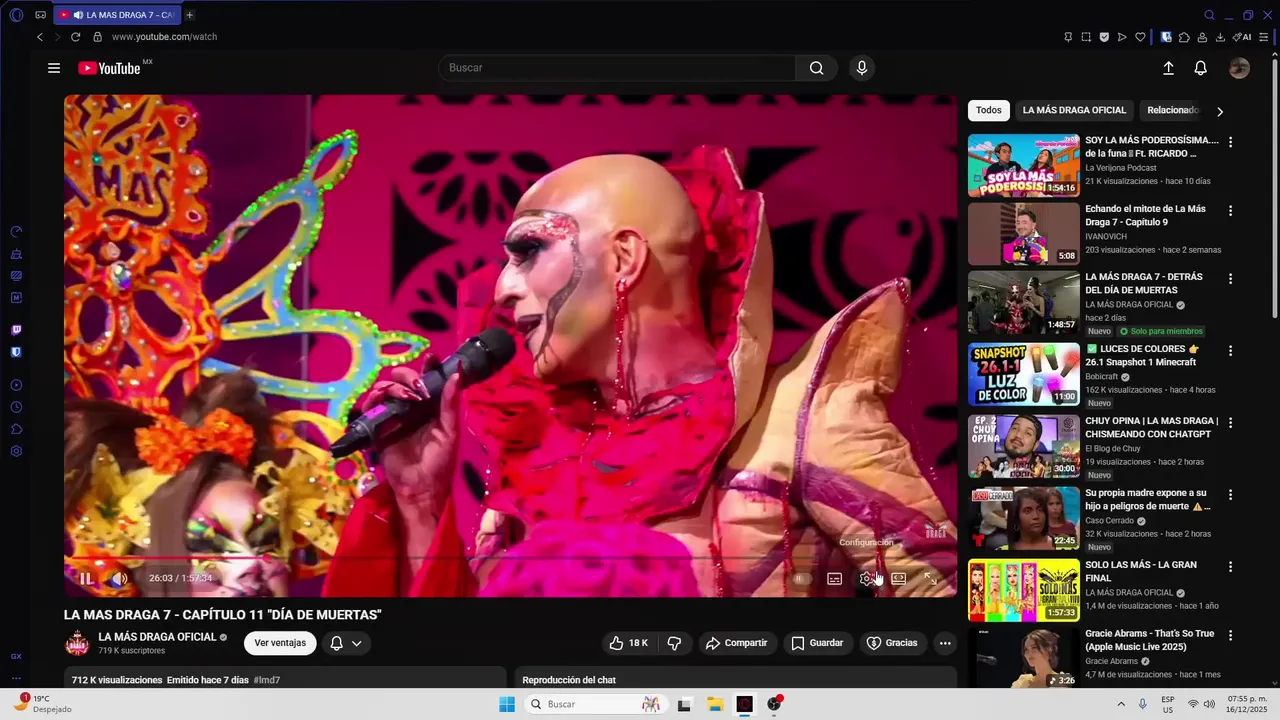Save the video with Guardar
Viewport: 1280px width, 720px height.
[817, 643]
